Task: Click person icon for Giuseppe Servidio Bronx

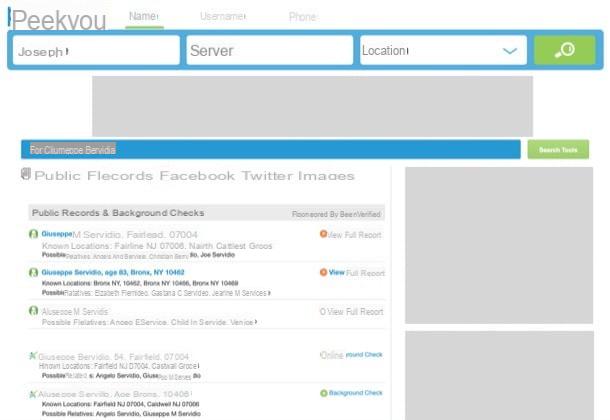Action: pyautogui.click(x=34, y=272)
